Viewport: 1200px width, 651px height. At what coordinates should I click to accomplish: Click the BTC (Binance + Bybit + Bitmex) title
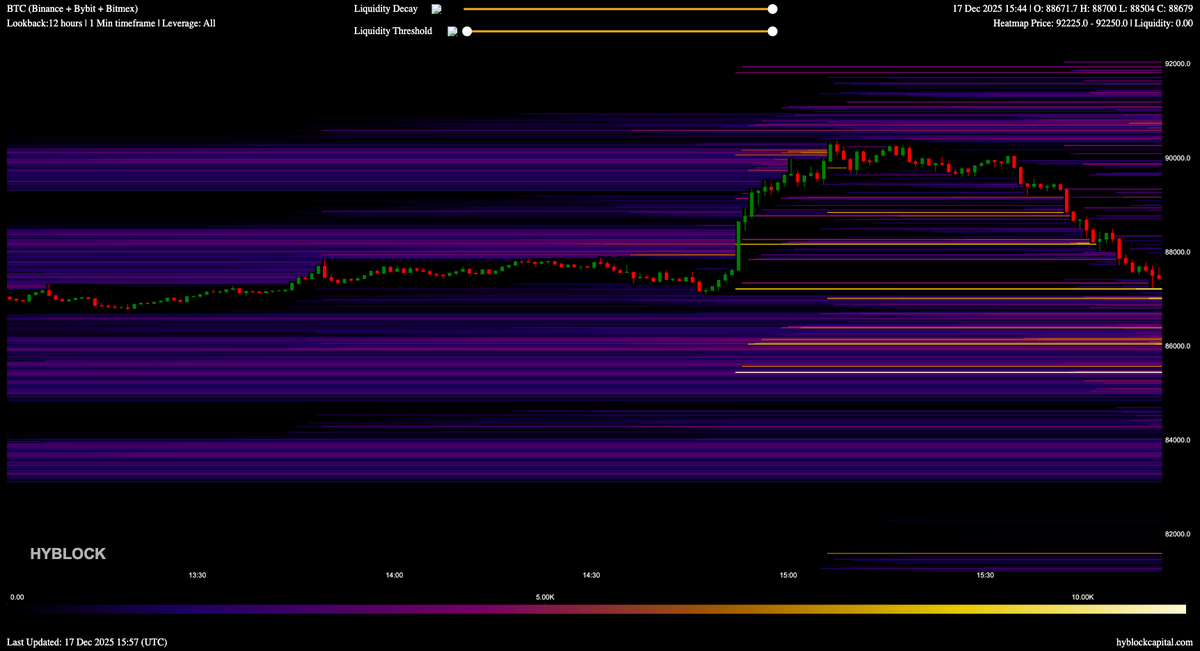pyautogui.click(x=72, y=9)
